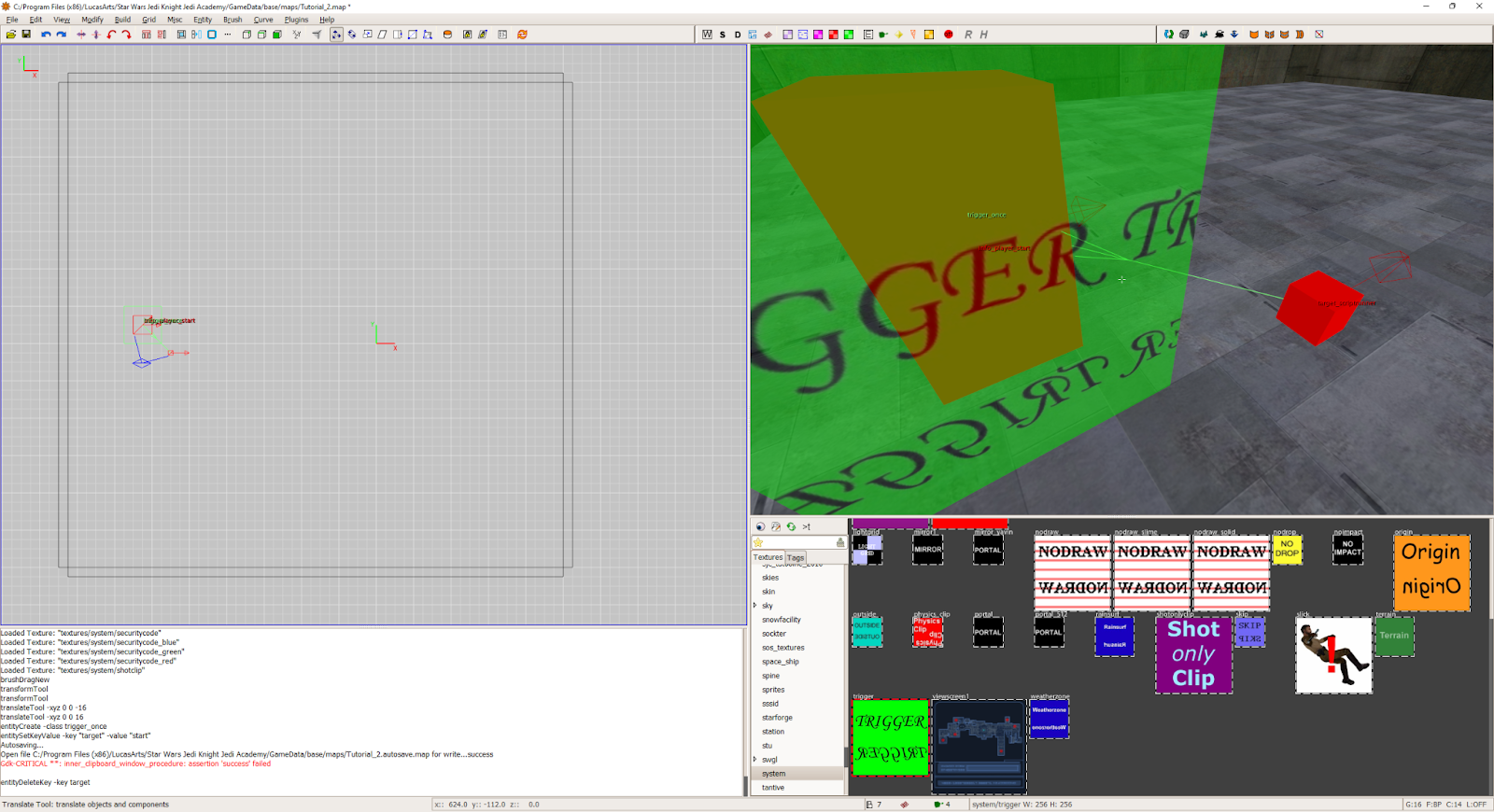
Task: Click the NO IMPACT texture thumbnail
Action: point(1347,550)
